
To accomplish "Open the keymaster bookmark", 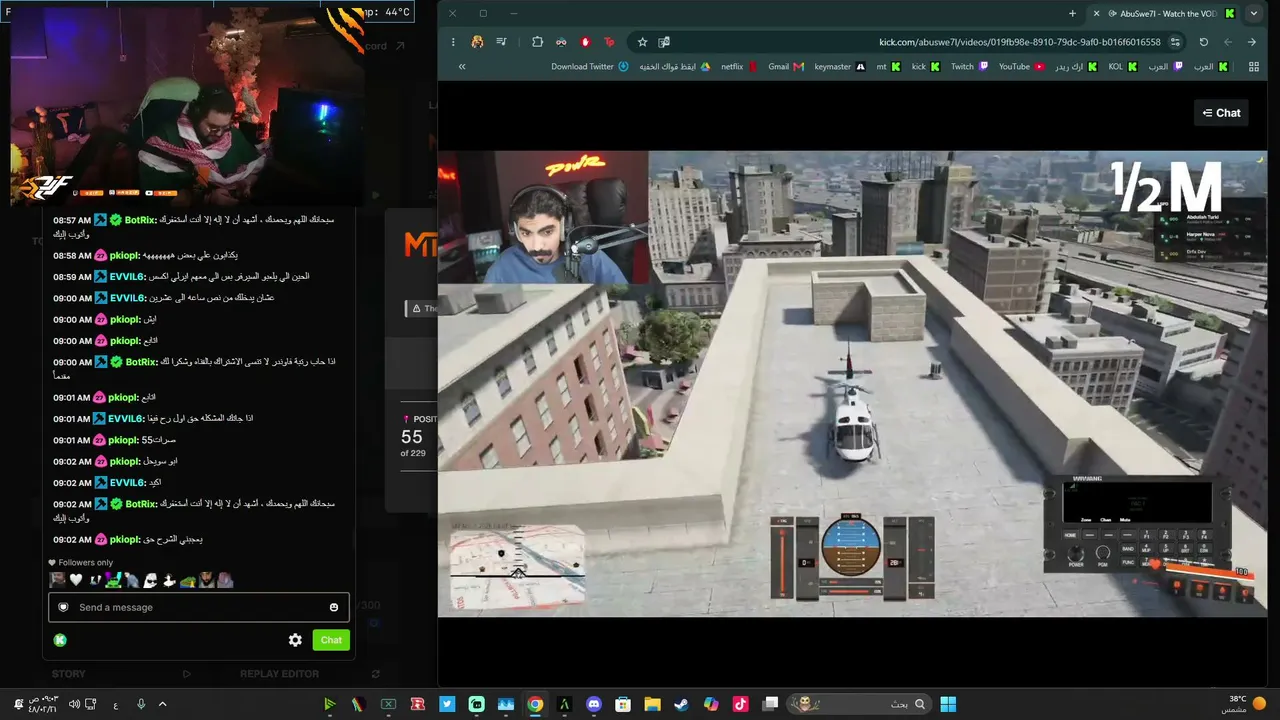I will pyautogui.click(x=840, y=67).
